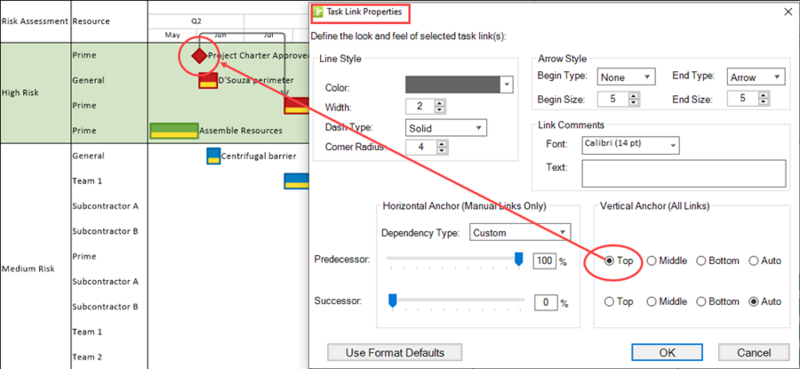Click the Assemble Resources task label
The image size is (800, 369).
pyautogui.click(x=241, y=131)
